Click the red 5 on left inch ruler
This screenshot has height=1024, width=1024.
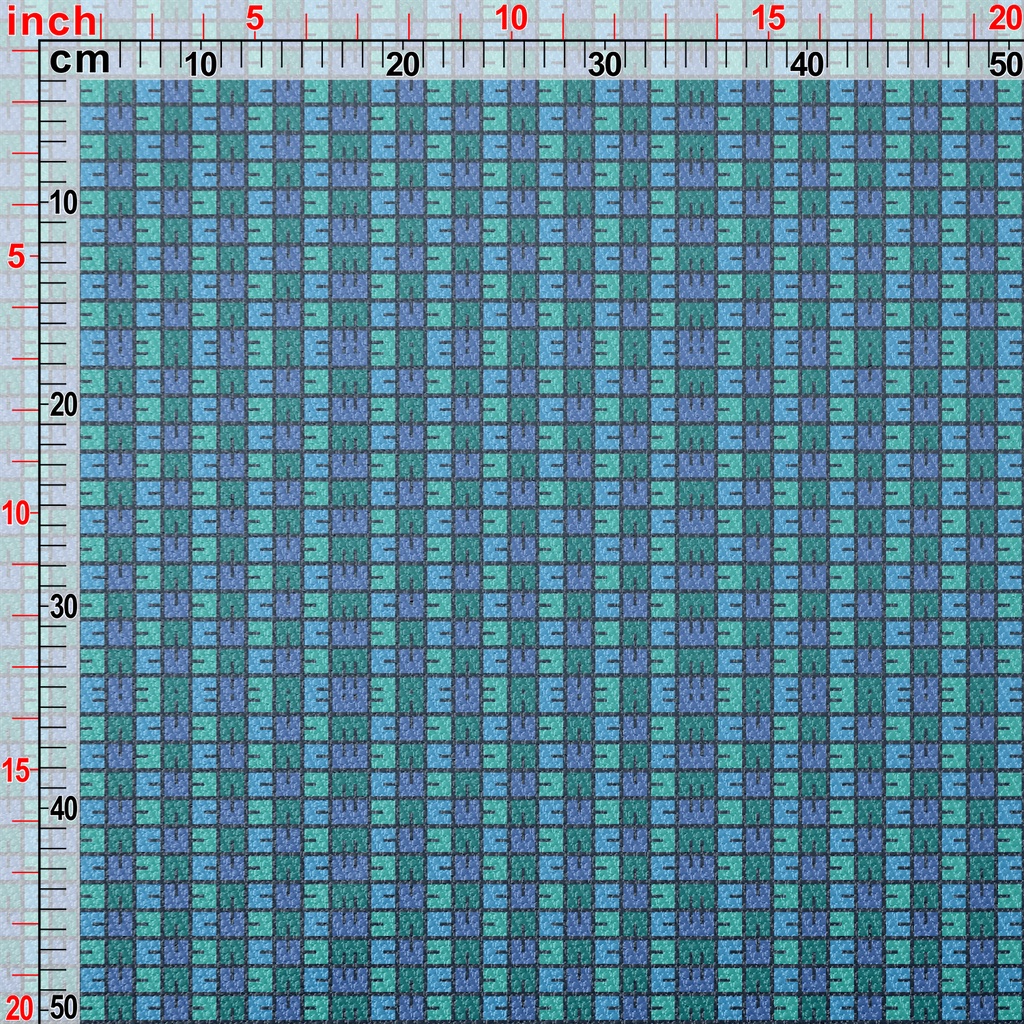click(x=16, y=258)
